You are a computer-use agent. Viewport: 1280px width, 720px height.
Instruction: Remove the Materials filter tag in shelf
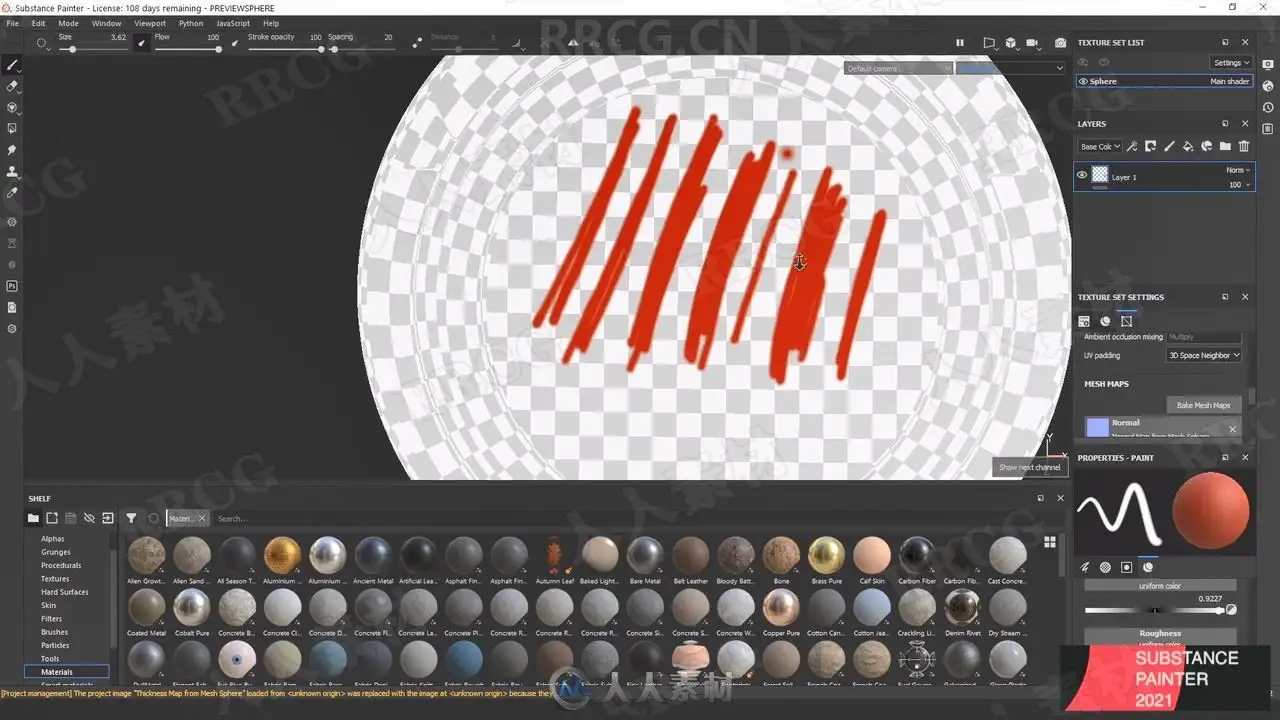(x=201, y=518)
